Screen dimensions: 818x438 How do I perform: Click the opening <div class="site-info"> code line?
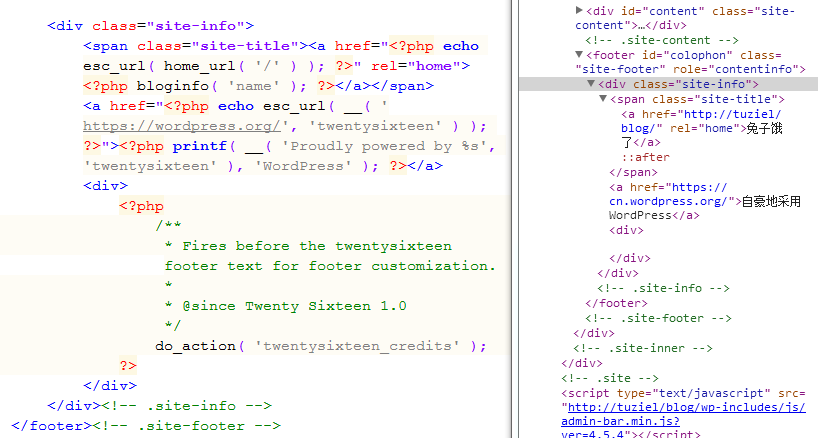150,26
